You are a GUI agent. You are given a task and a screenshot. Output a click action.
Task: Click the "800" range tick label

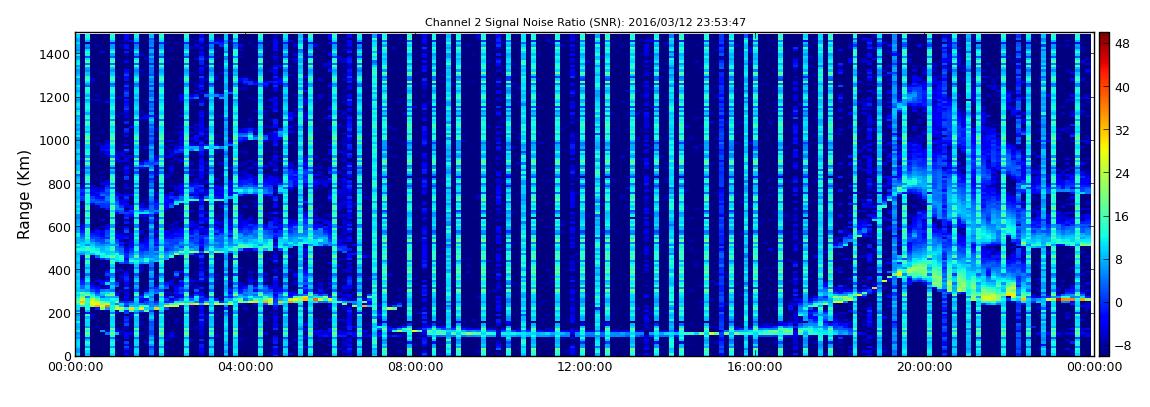click(x=59, y=184)
